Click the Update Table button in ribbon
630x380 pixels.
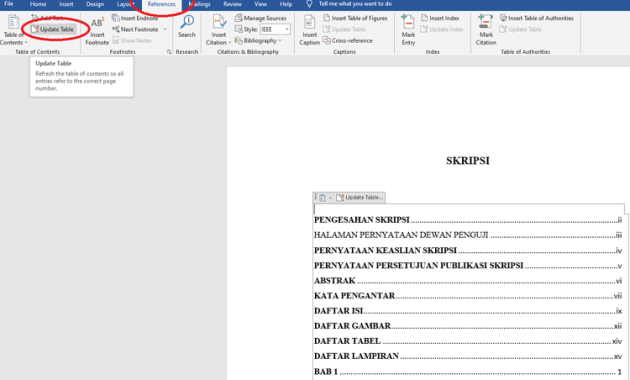click(53, 29)
